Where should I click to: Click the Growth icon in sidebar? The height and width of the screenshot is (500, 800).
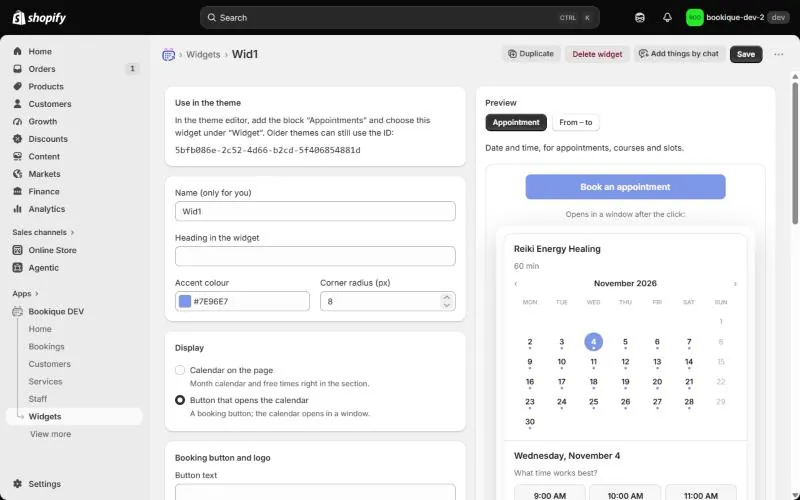[18, 121]
